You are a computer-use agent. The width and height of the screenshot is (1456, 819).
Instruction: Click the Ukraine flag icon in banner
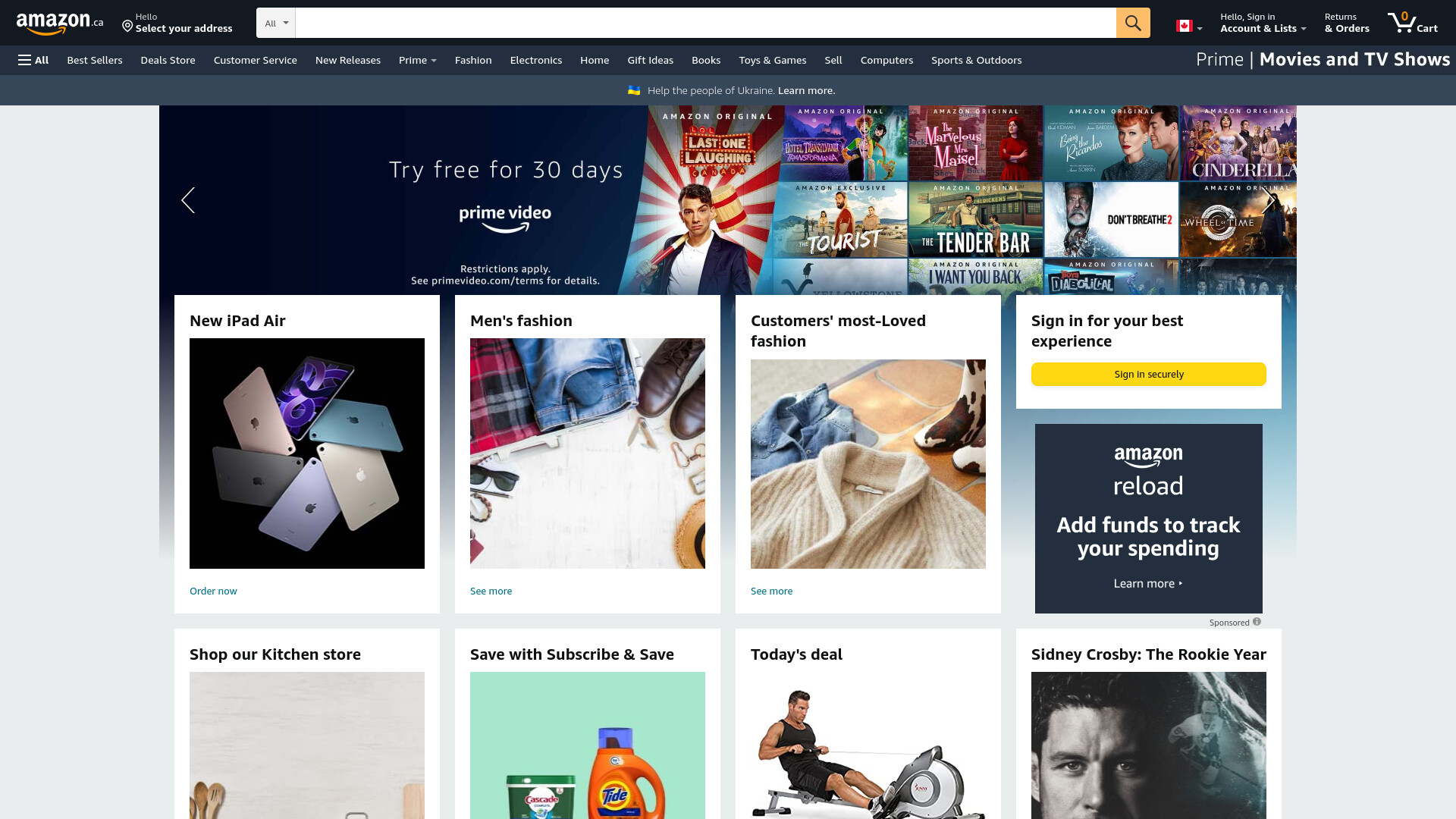click(x=634, y=90)
